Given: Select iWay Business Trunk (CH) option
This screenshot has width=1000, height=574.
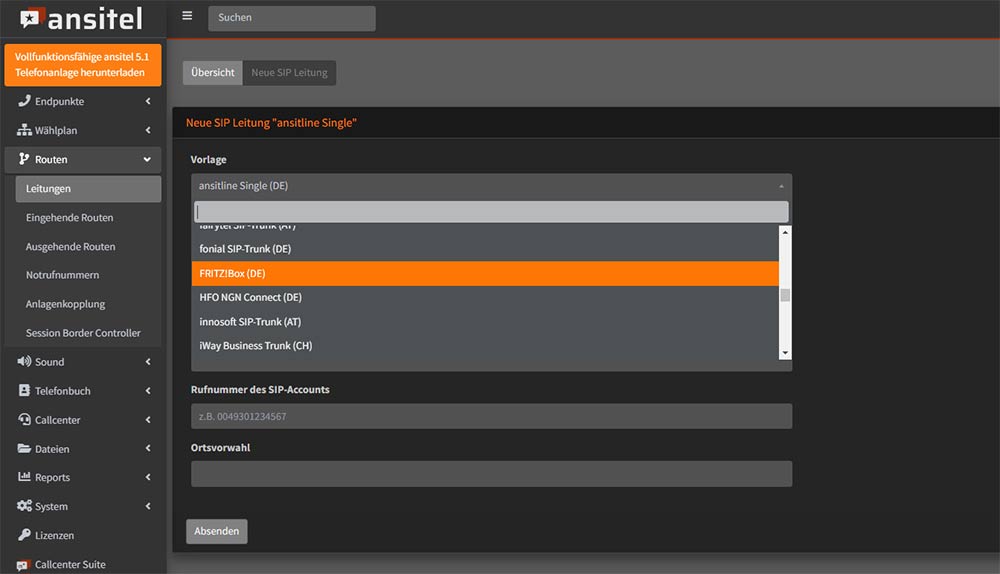Looking at the screenshot, I should [485, 346].
